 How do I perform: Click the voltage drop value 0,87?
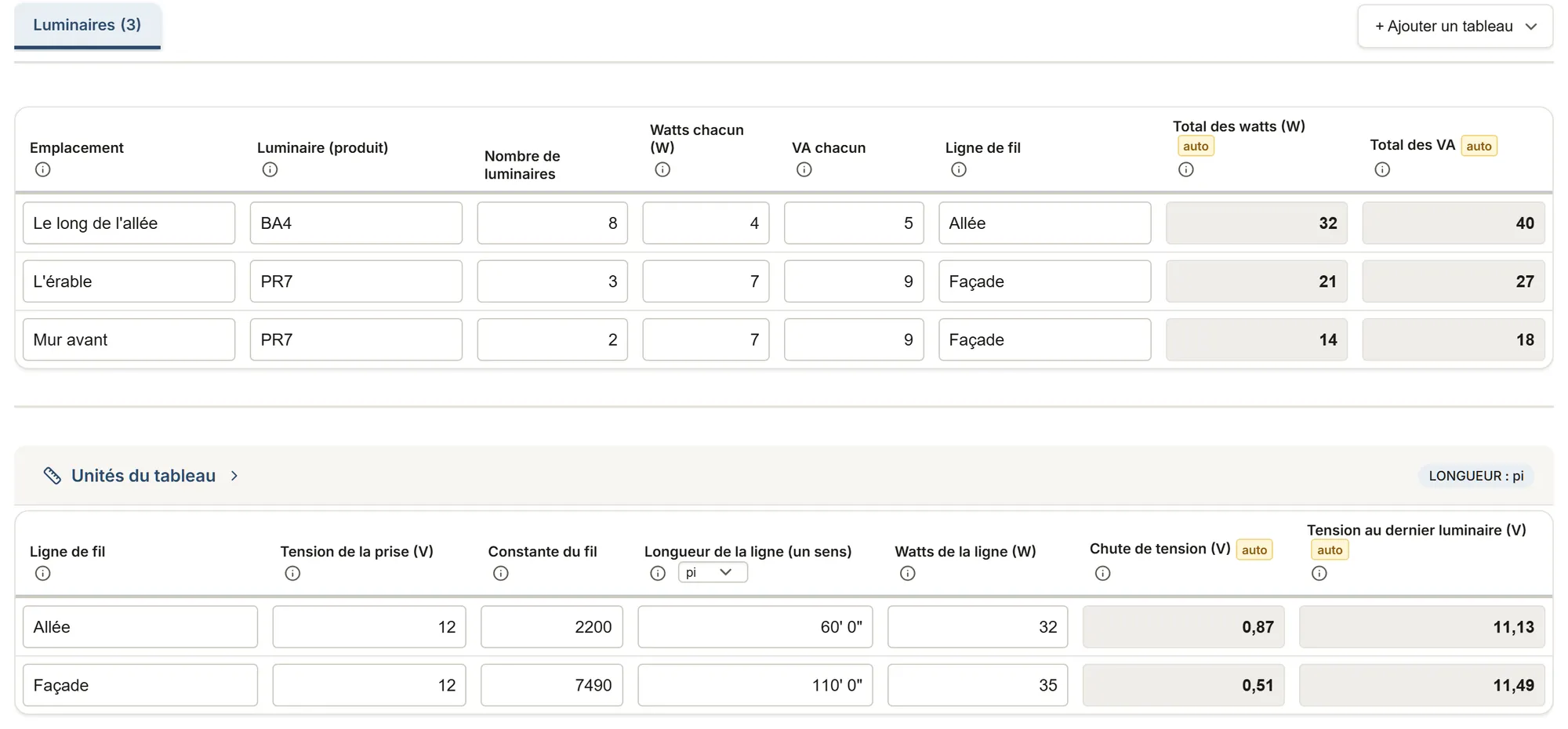[x=1184, y=627]
